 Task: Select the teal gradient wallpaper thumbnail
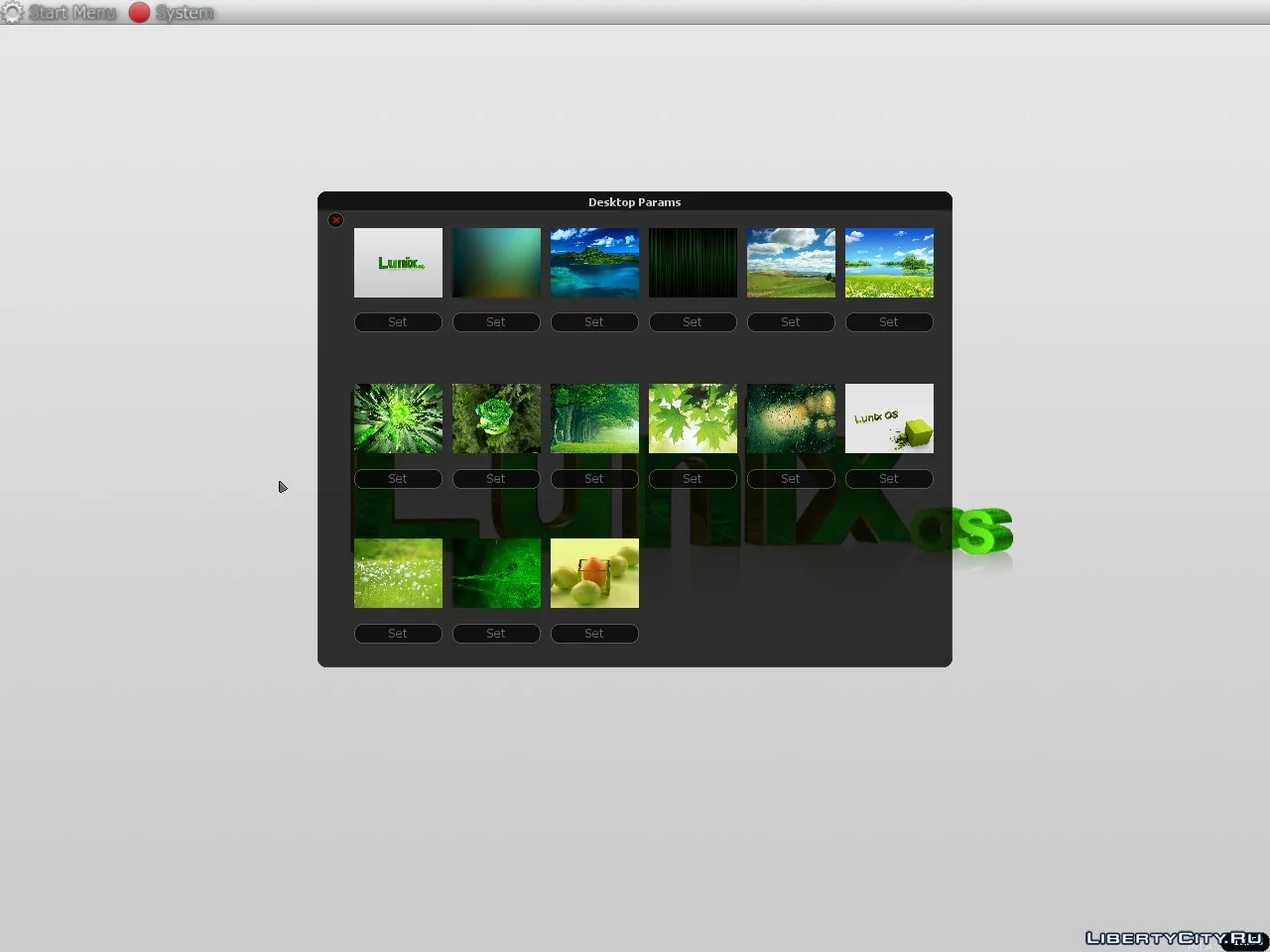point(496,263)
